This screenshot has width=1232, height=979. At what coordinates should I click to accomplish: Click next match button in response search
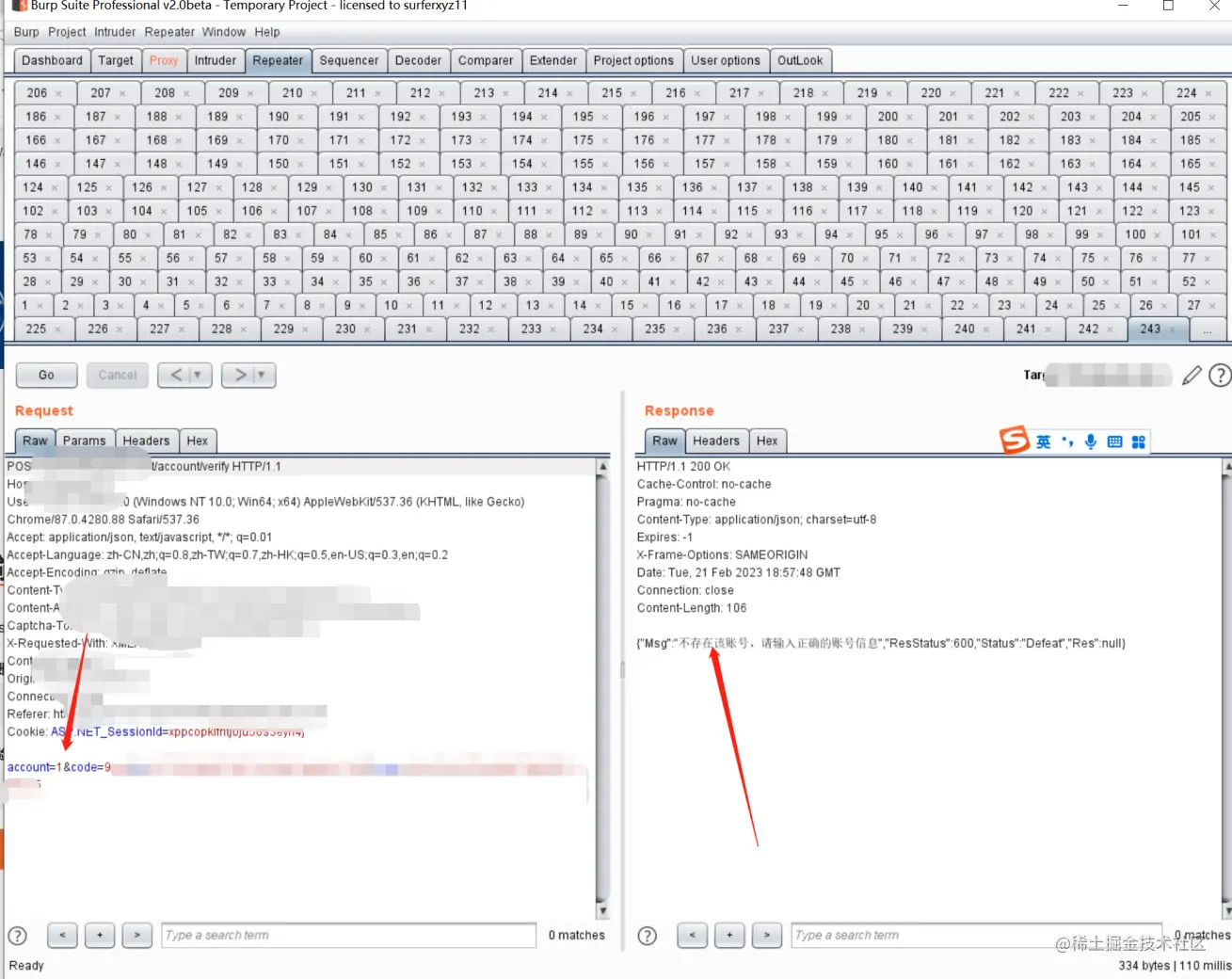(x=767, y=935)
